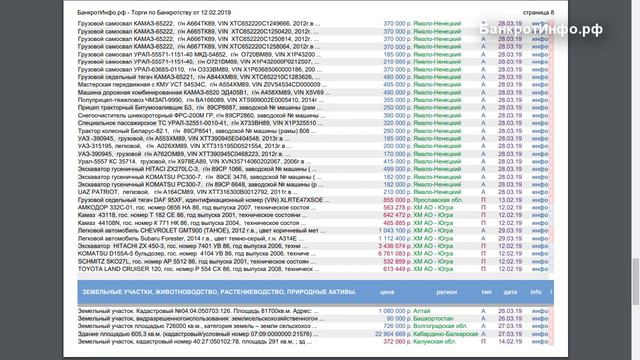Click the Башкортостан region cell
This screenshot has height=360, width=640.
tap(433, 318)
